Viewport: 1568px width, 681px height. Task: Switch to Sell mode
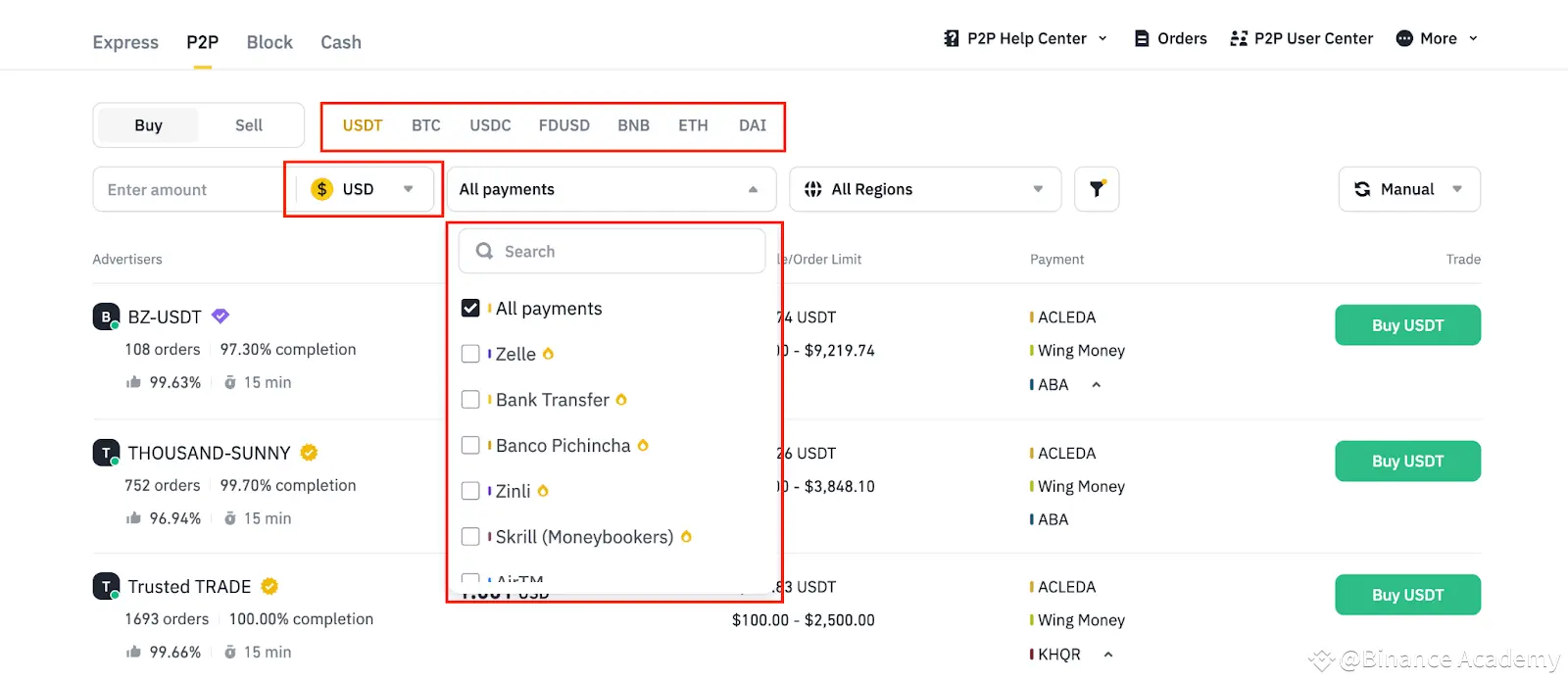[x=249, y=125]
